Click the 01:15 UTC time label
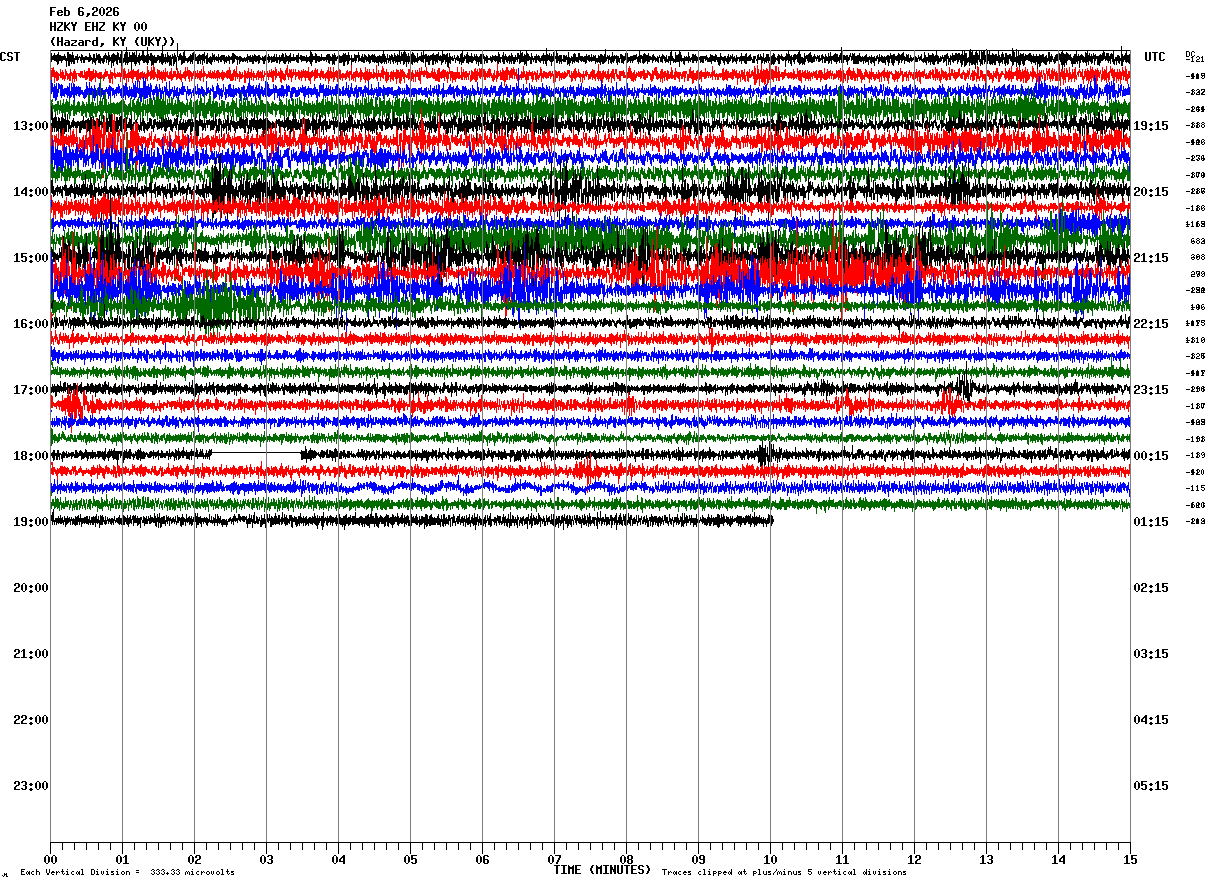The width and height of the screenshot is (1210, 886). 1151,522
